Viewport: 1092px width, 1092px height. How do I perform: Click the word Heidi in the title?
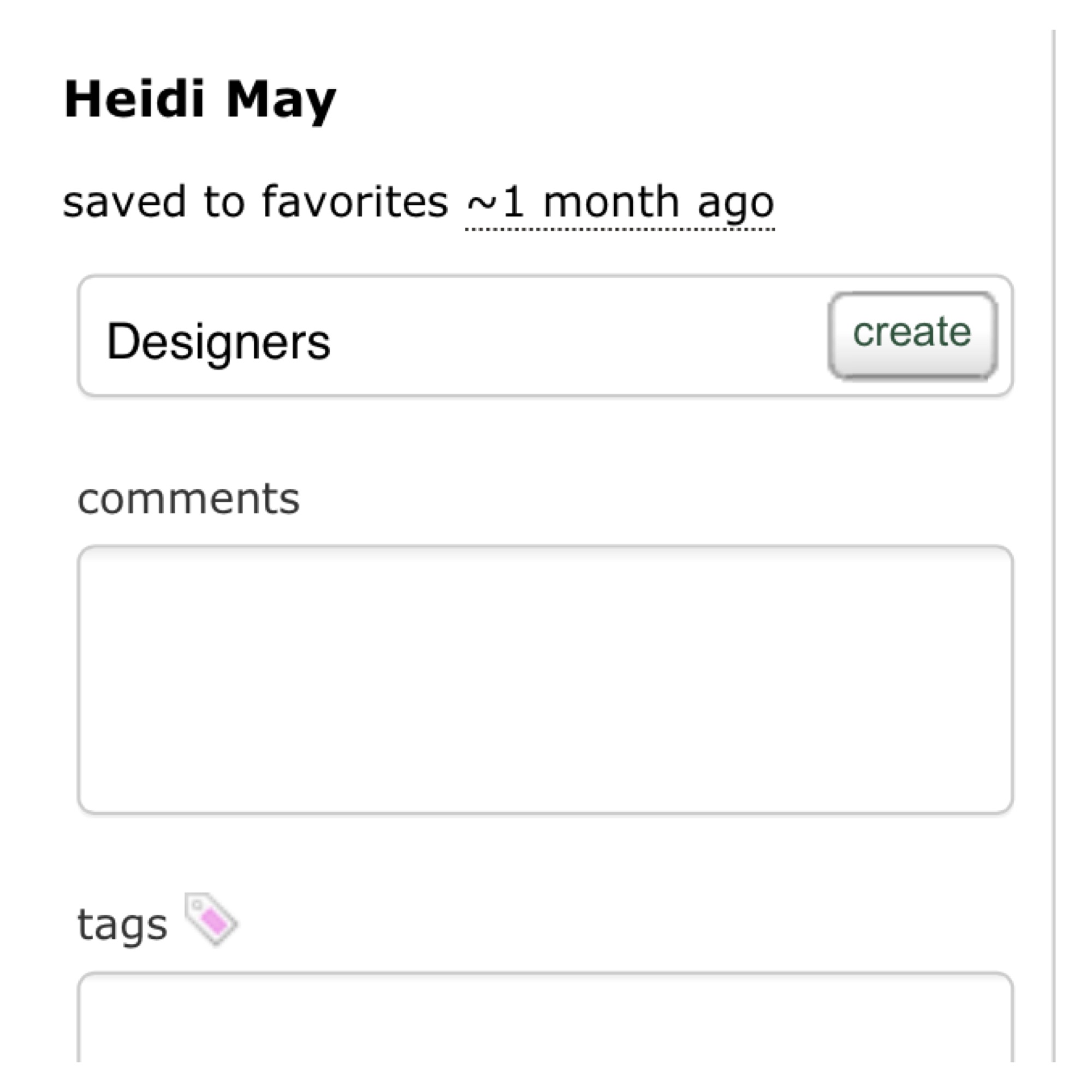tap(133, 99)
